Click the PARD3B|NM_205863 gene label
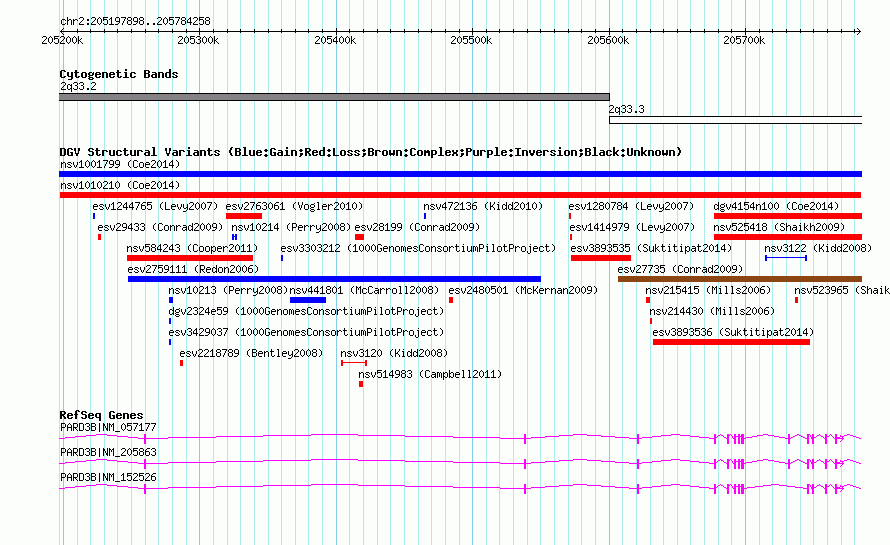 pos(108,452)
